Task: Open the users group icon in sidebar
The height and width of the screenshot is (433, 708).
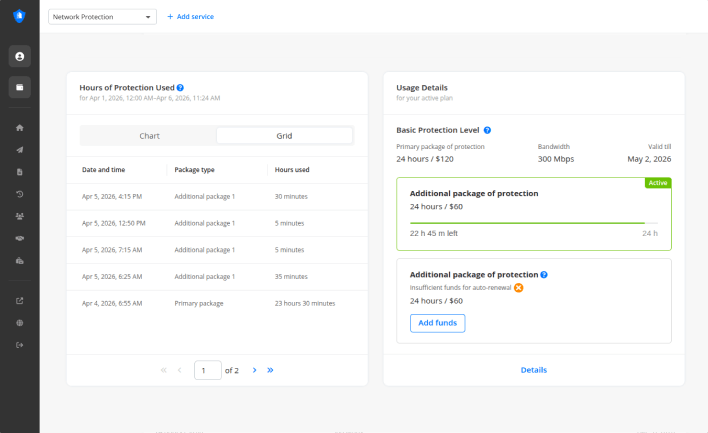Action: 20,216
